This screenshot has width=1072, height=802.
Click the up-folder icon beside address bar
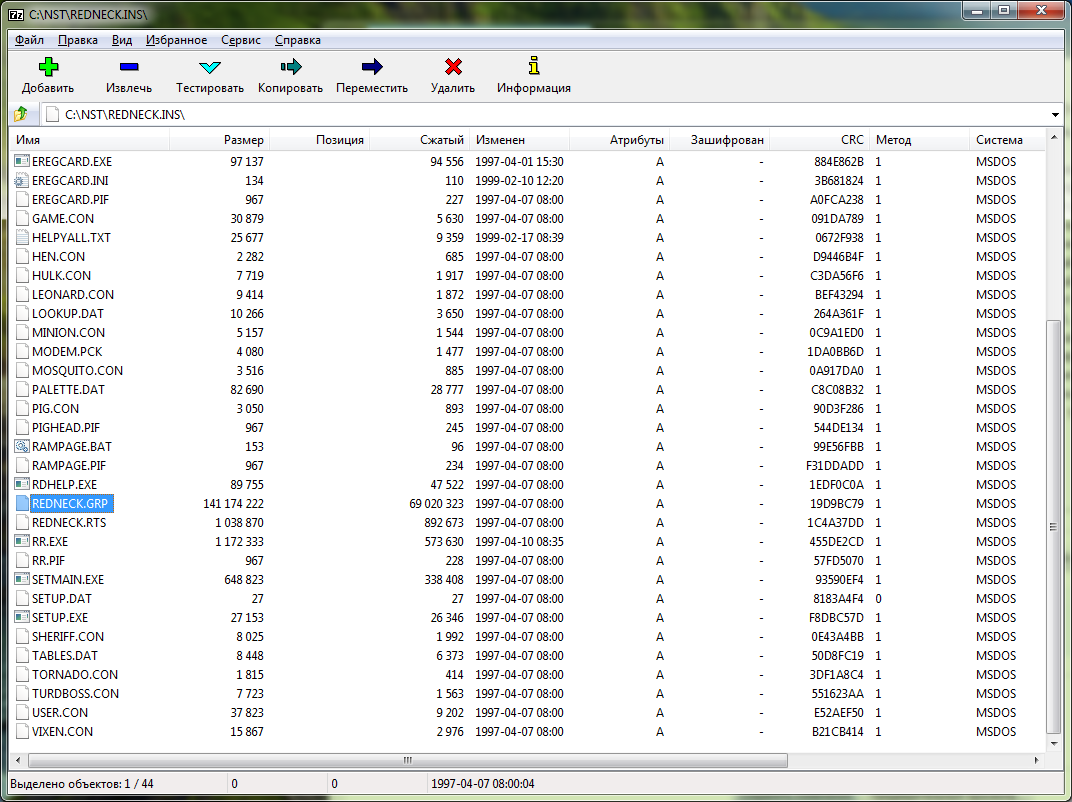point(21,115)
